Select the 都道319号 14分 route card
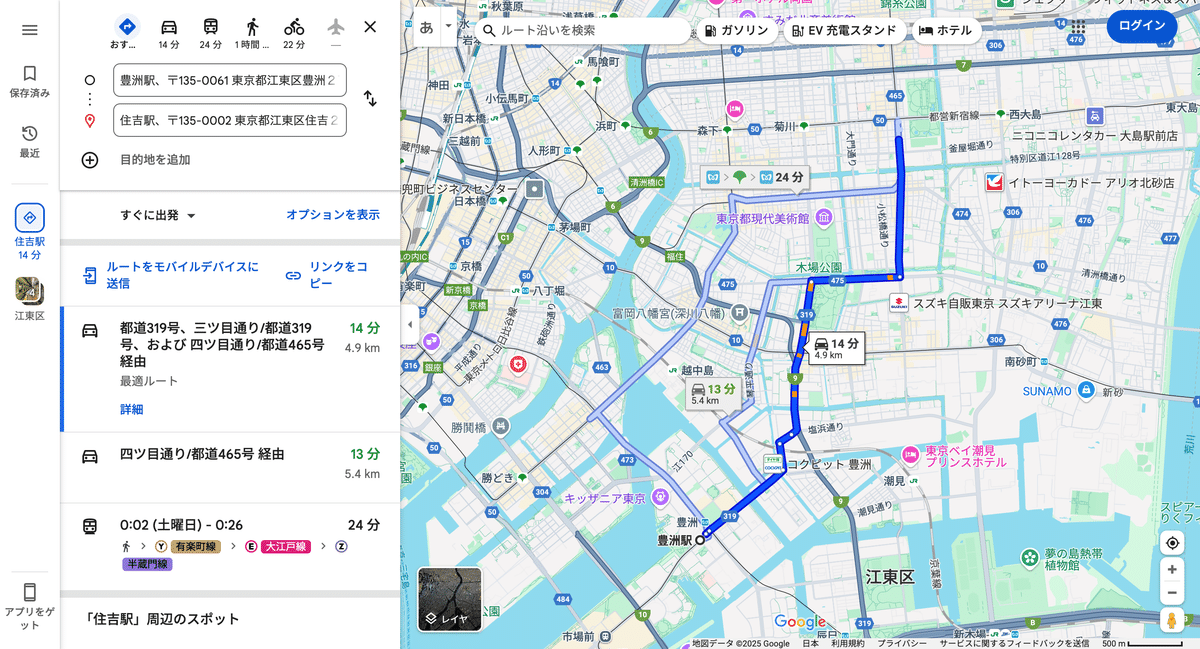 click(230, 368)
